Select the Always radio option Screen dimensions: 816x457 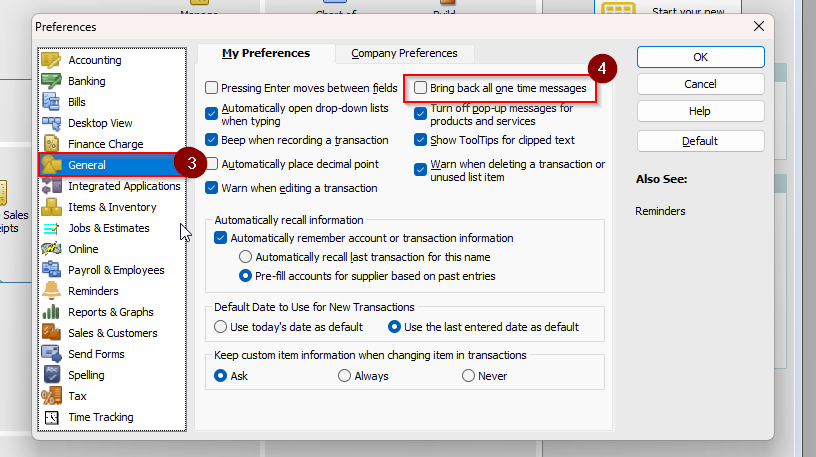point(345,375)
